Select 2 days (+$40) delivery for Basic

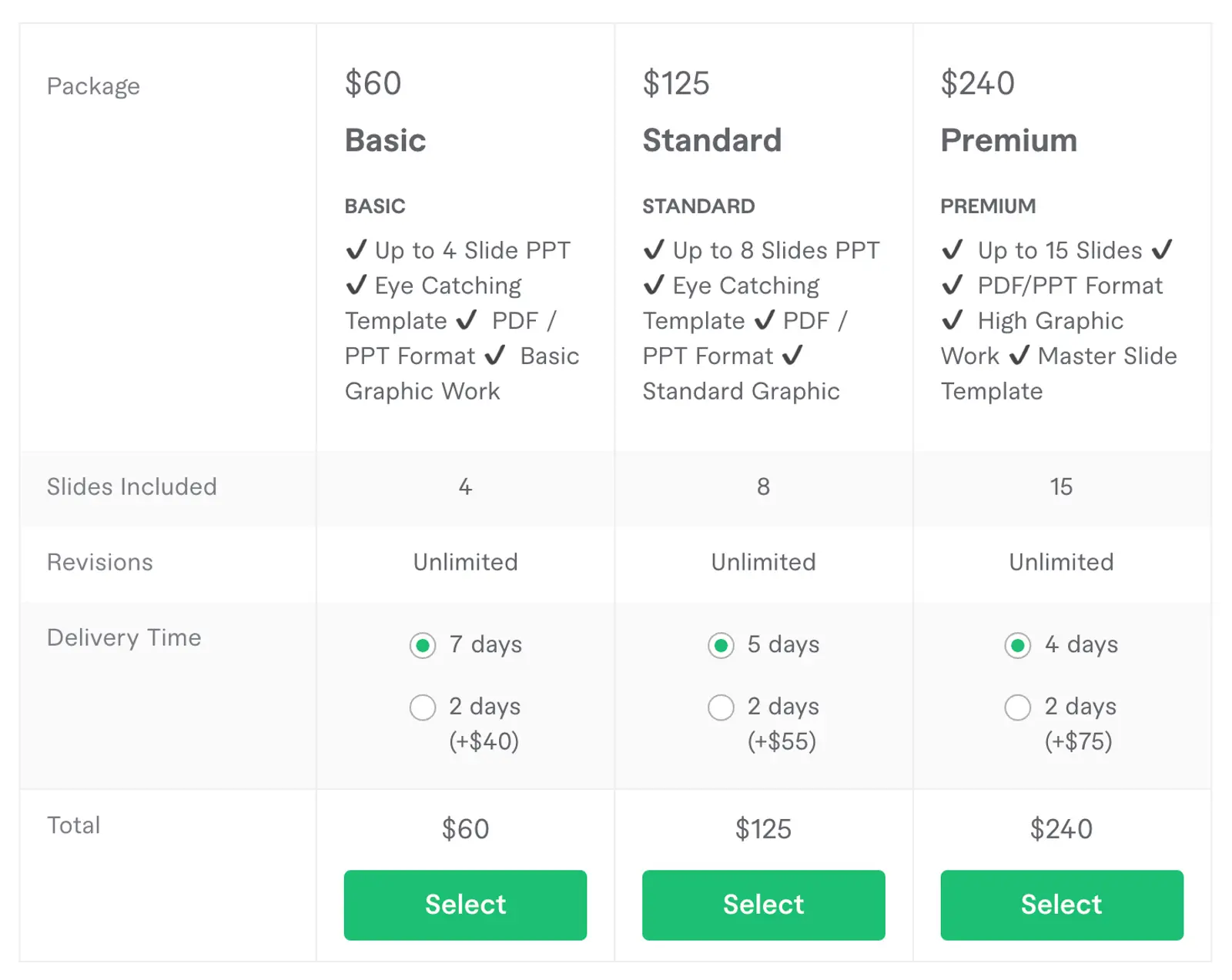tap(422, 707)
